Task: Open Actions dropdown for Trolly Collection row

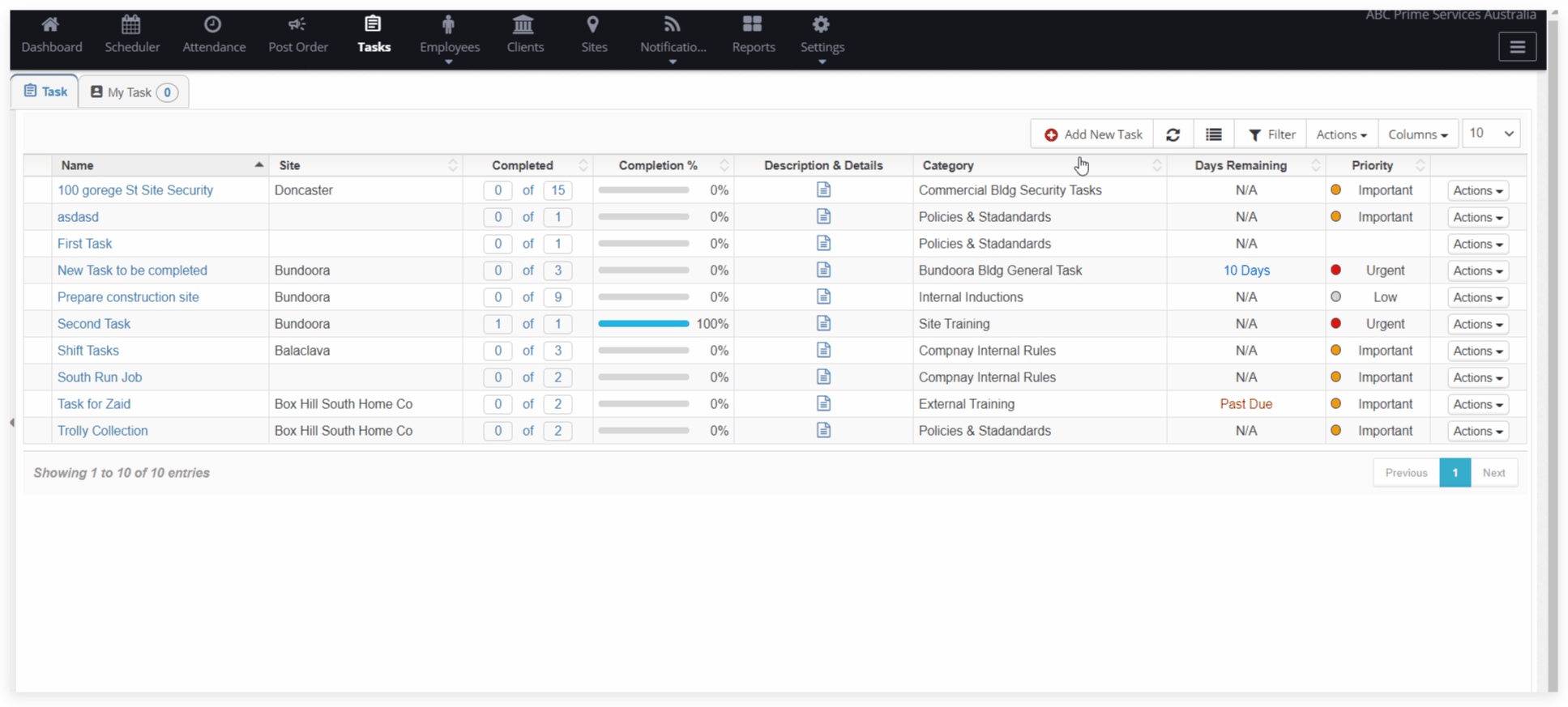Action: [x=1478, y=431]
